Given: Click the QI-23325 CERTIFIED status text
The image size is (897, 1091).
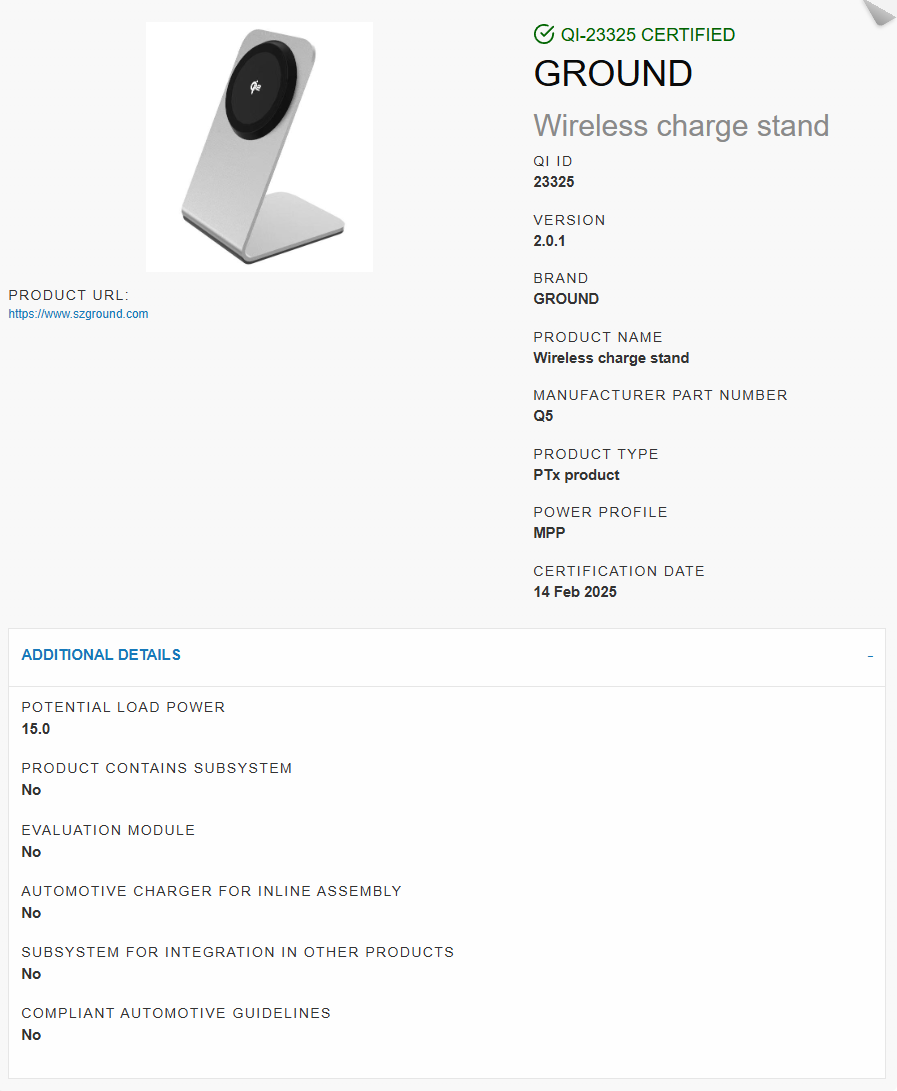Looking at the screenshot, I should coord(648,35).
